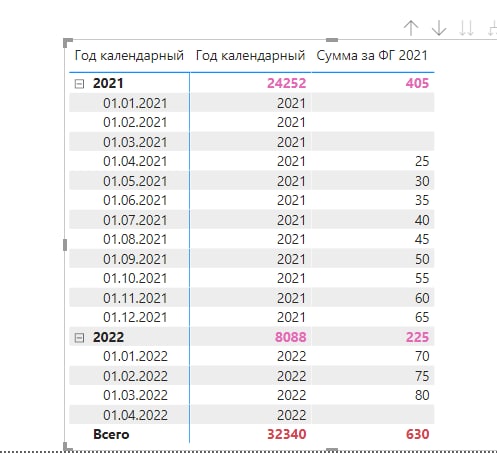Click the value 75 for 01.02.2022
The width and height of the screenshot is (497, 456).
coord(422,376)
